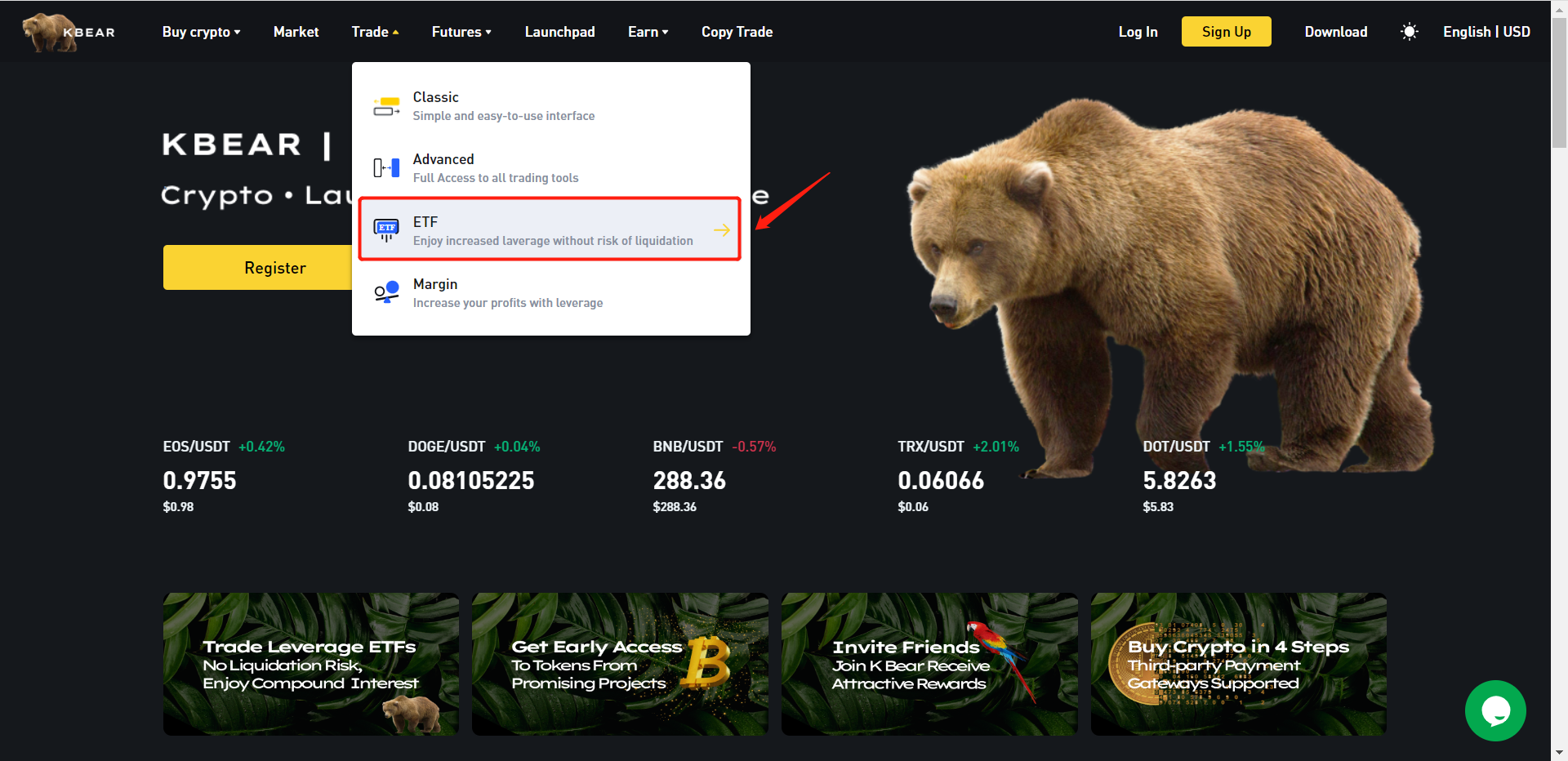Click the DOGE price 0.08105225
Viewport: 1568px width, 761px height.
471,480
